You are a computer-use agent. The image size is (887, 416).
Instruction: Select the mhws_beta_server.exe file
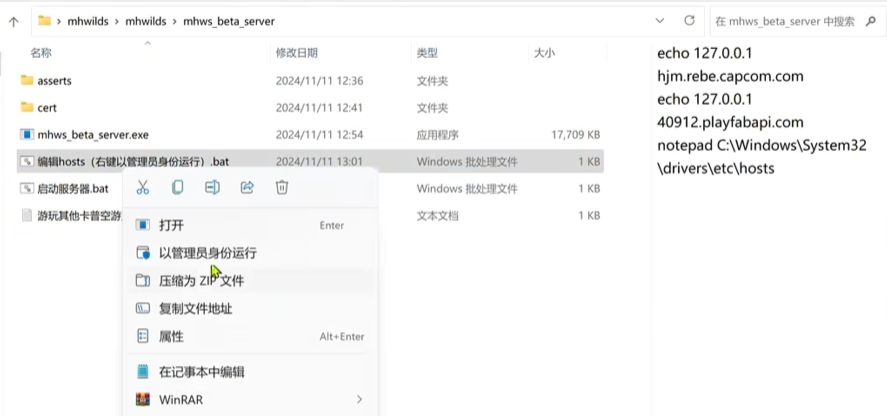pyautogui.click(x=92, y=134)
